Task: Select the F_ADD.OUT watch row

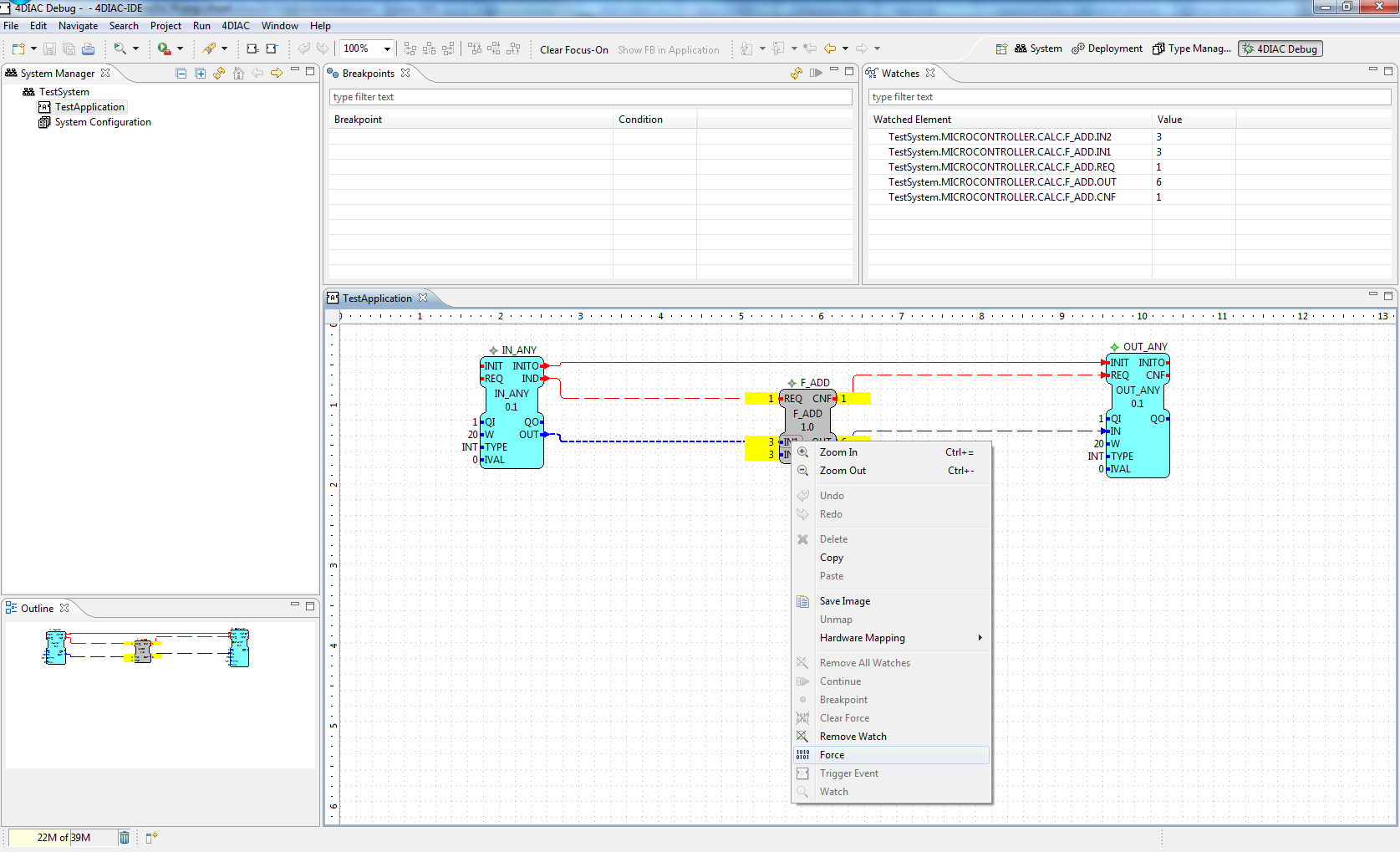Action: 1001,182
